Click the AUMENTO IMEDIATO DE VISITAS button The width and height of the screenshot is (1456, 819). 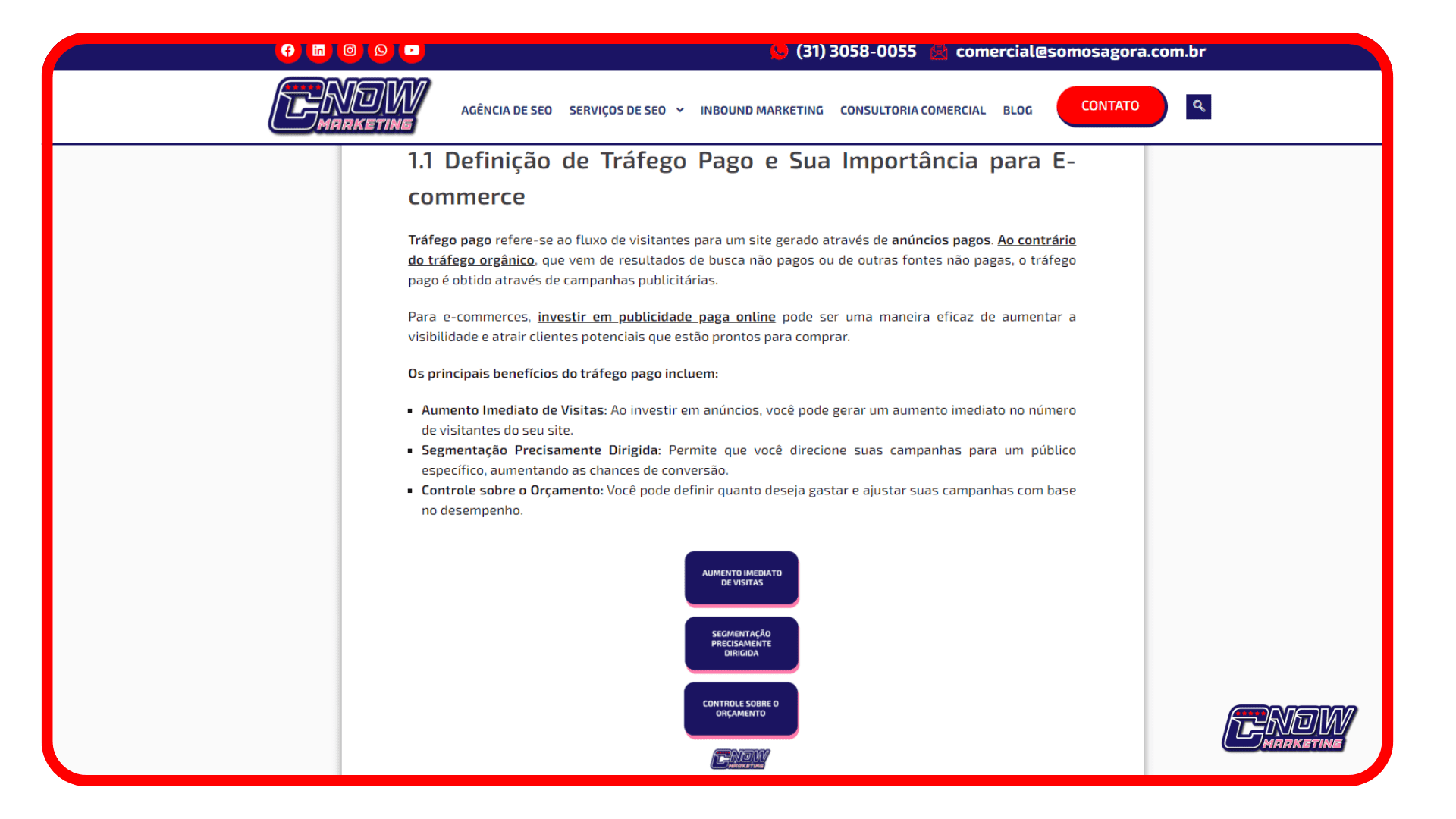tap(740, 577)
